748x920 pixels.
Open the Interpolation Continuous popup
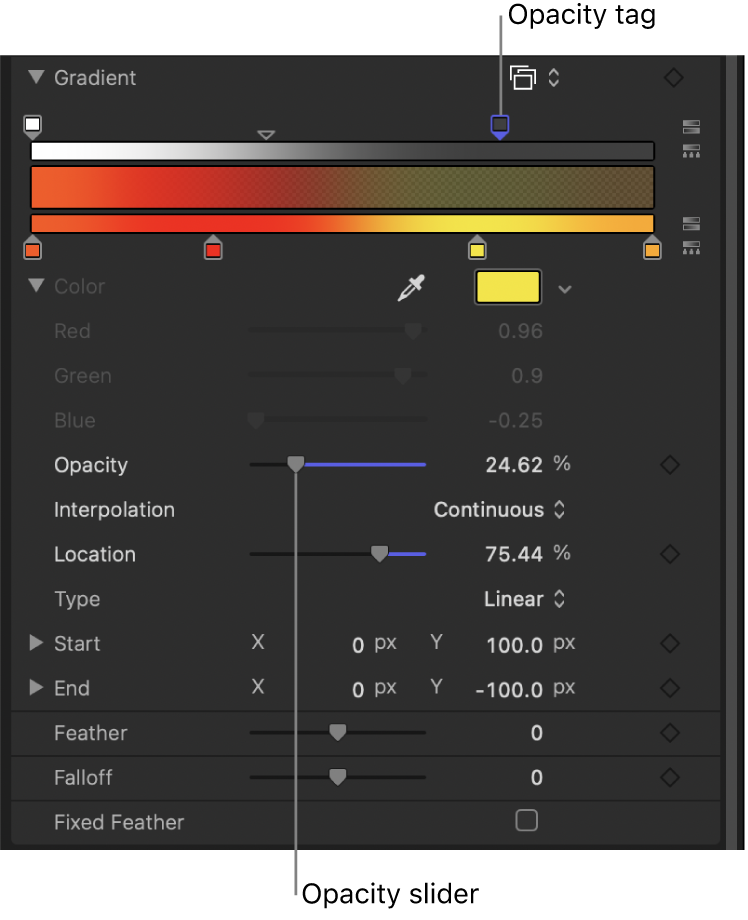coord(500,510)
